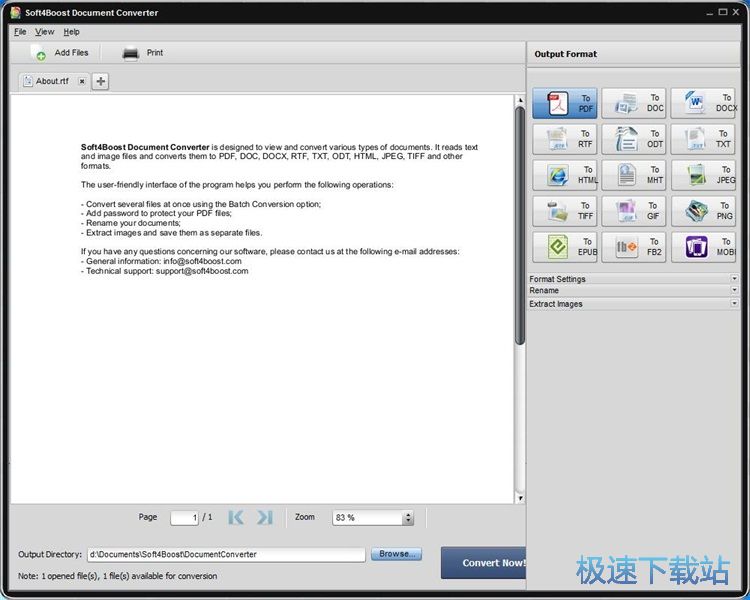Image resolution: width=750 pixels, height=600 pixels.
Task: Adjust the Zoom percentage stepper arrows
Action: [408, 518]
